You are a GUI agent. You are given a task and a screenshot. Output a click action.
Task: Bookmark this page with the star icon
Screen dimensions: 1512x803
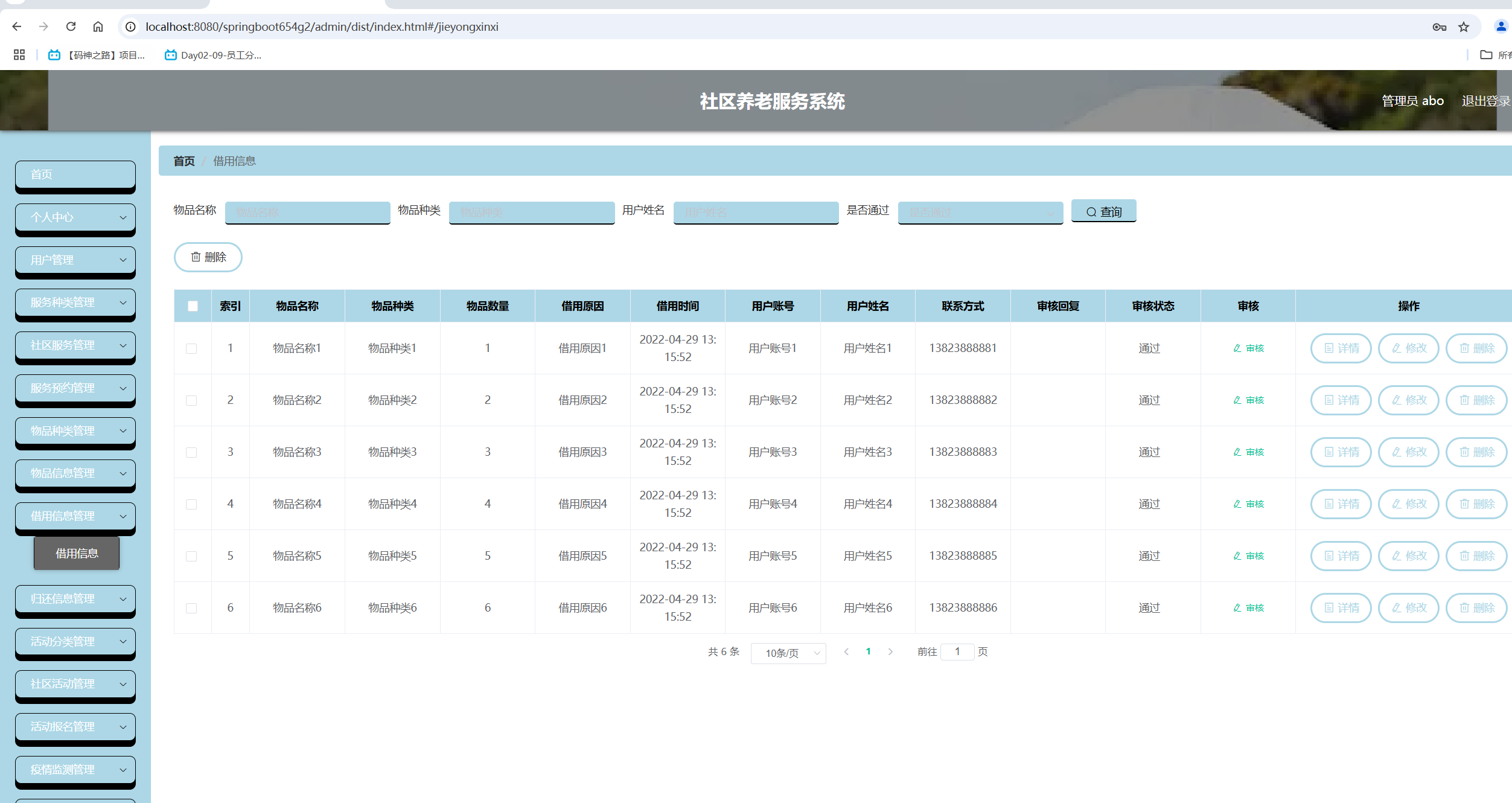1463,27
